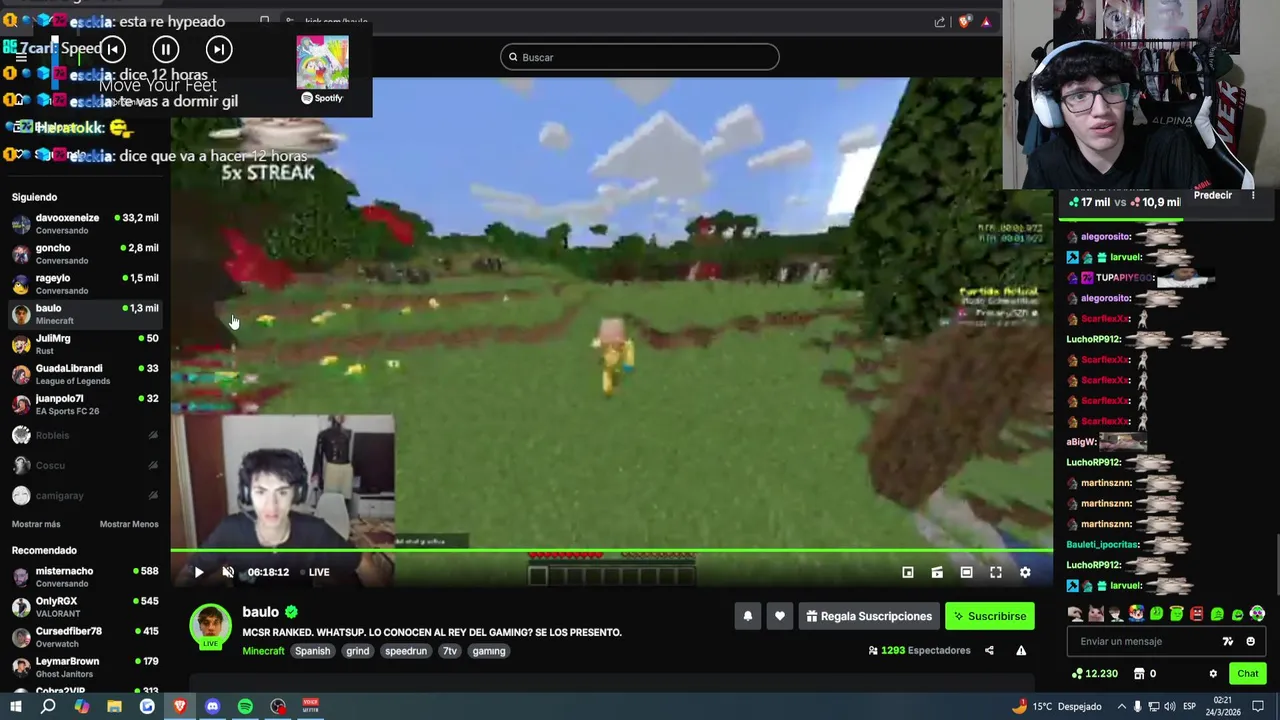Open the mini player mode icon
Screen dimensions: 1280x720
pos(908,572)
